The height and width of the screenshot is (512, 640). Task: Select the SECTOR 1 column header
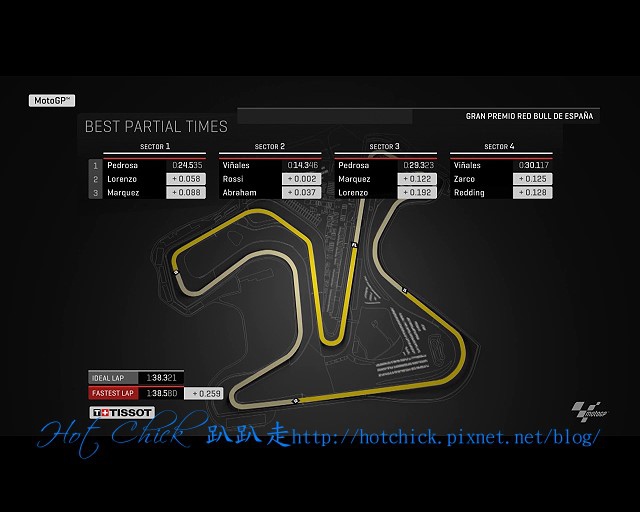point(155,146)
